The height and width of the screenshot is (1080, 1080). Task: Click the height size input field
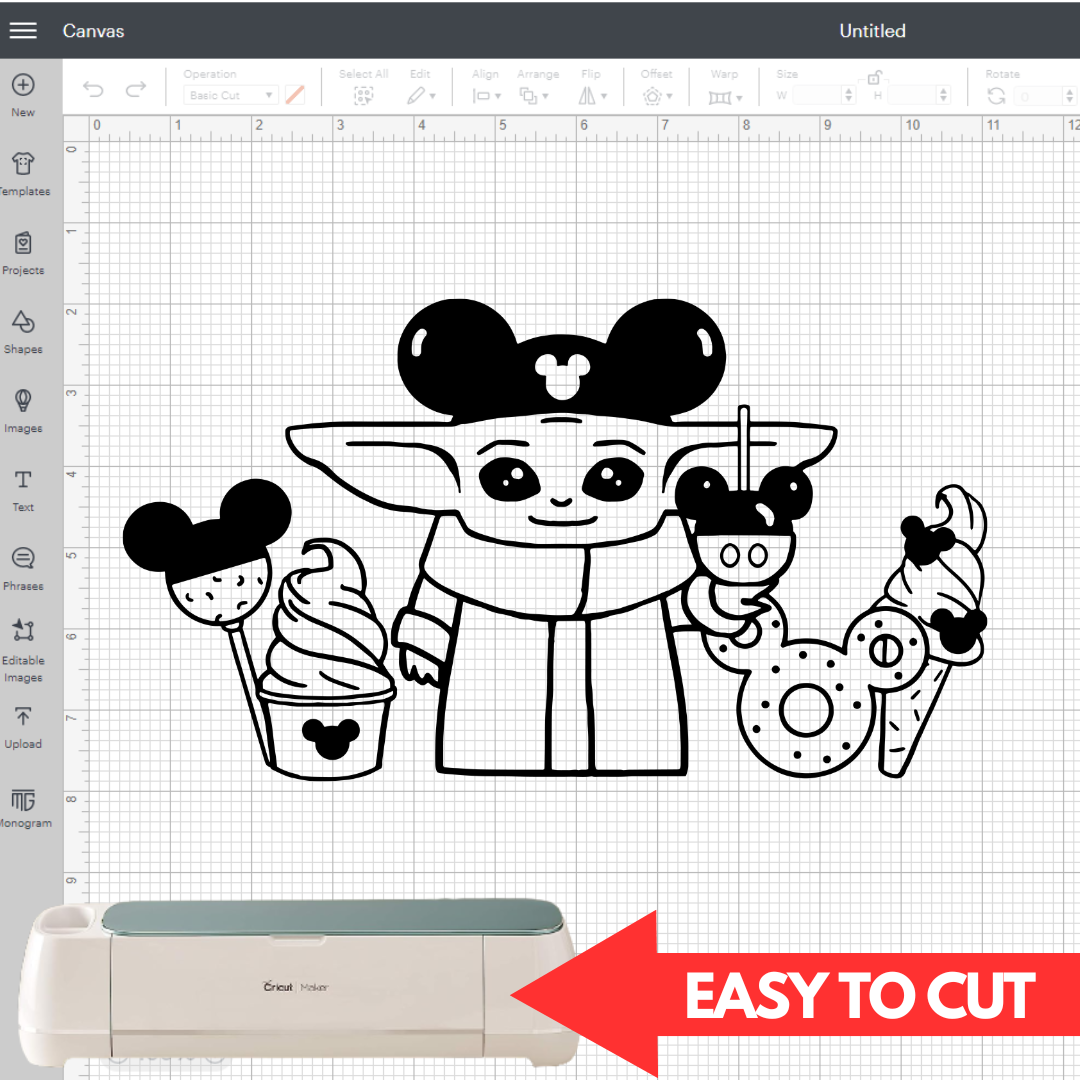(913, 95)
